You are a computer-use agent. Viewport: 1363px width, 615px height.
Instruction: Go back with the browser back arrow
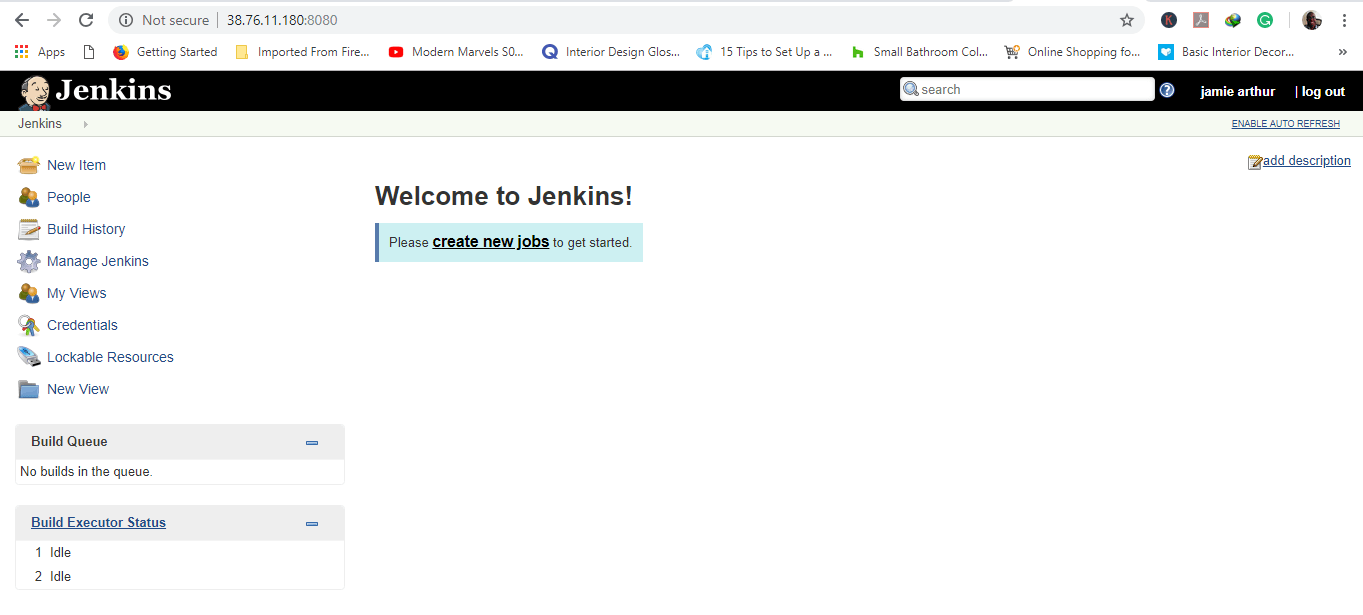point(22,20)
